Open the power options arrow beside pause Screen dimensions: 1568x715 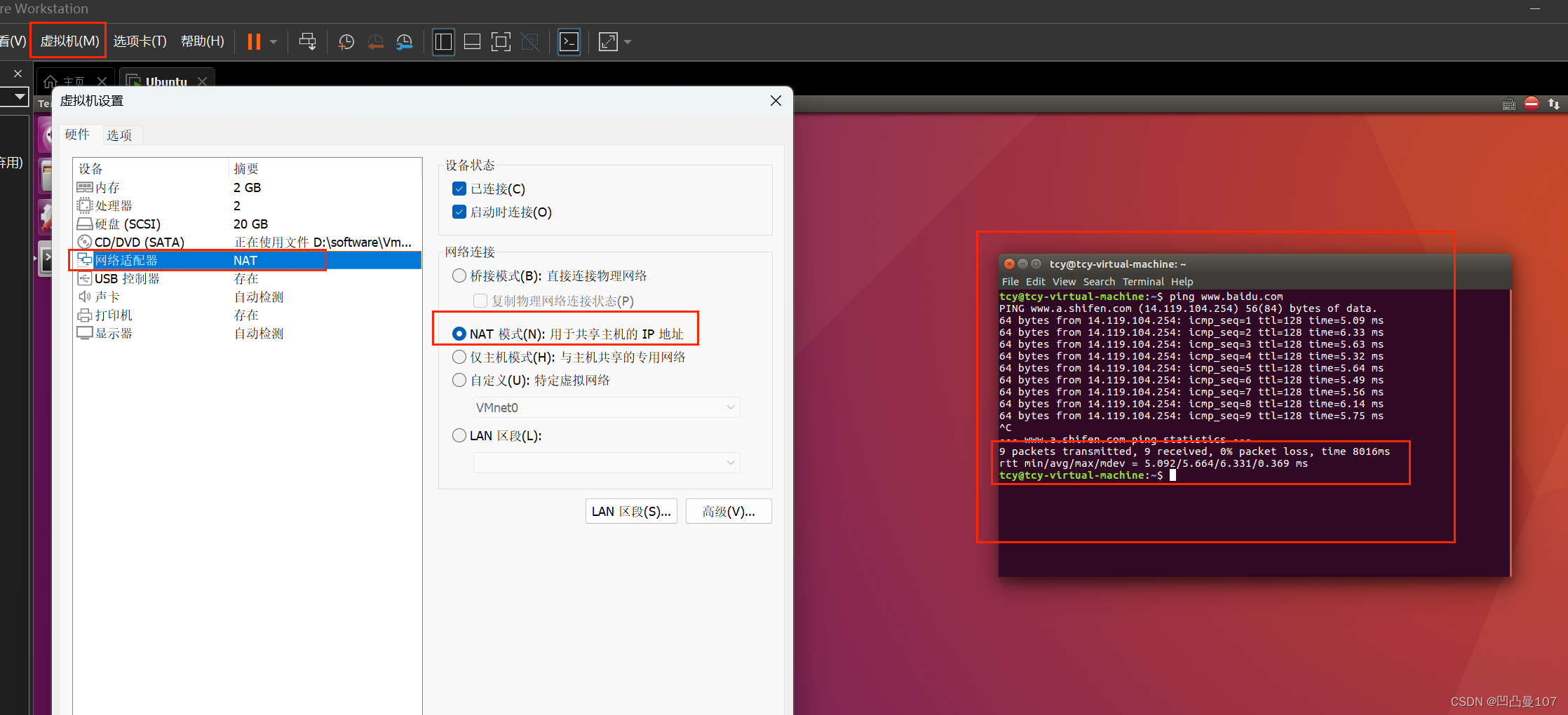(x=273, y=42)
